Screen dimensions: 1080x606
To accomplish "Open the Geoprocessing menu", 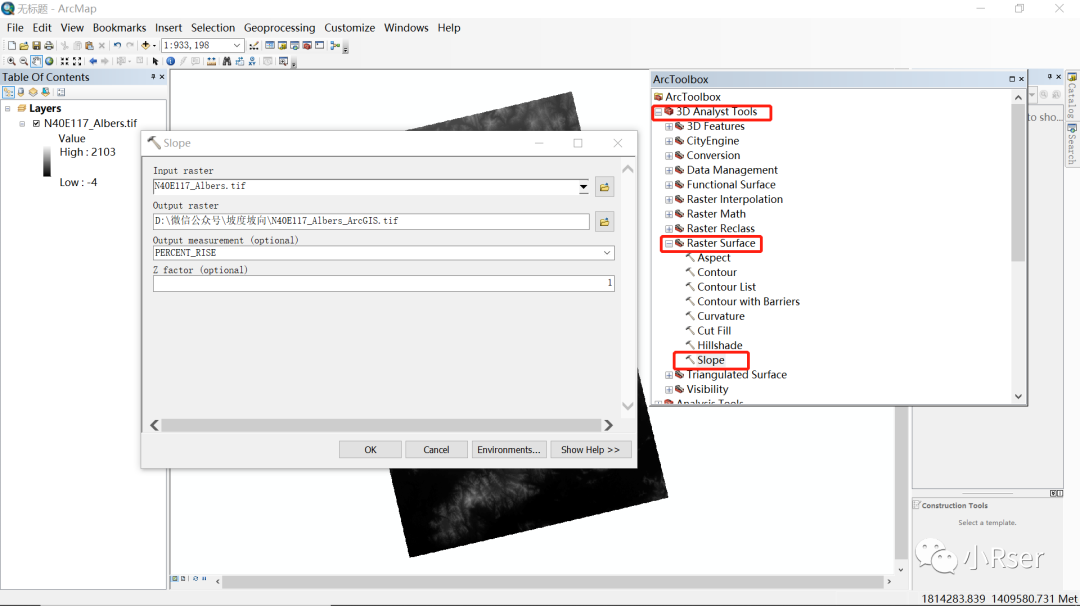I will coord(279,28).
